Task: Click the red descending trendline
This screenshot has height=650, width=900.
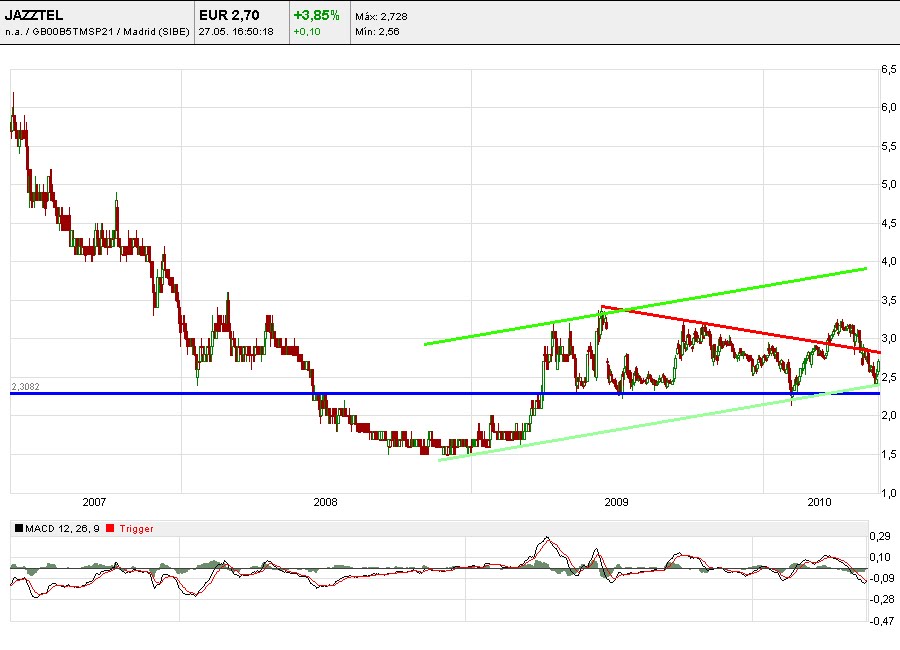Action: point(740,330)
